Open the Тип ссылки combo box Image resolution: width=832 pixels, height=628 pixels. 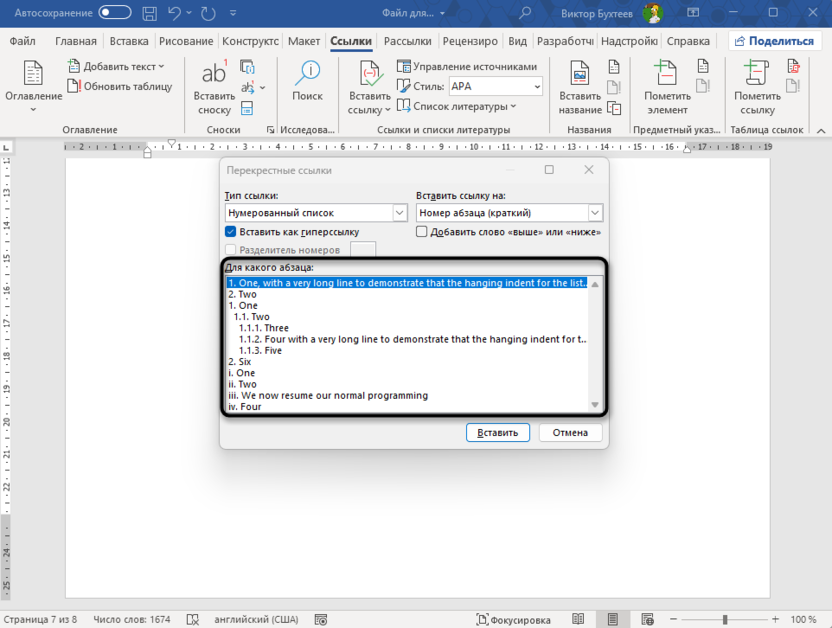pos(316,213)
